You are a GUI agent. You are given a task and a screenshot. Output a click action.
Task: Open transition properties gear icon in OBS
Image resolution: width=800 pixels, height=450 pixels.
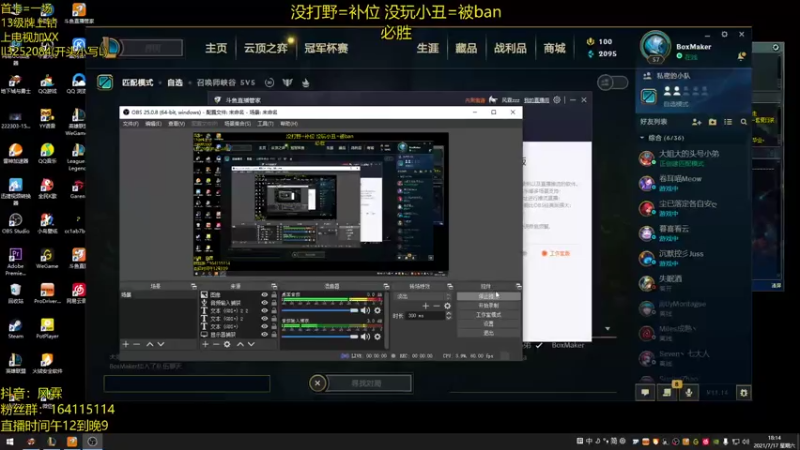click(447, 306)
